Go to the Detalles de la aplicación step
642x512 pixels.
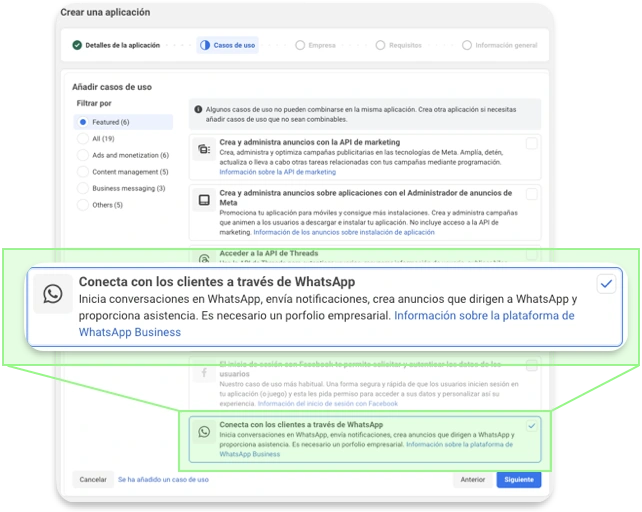(116, 45)
